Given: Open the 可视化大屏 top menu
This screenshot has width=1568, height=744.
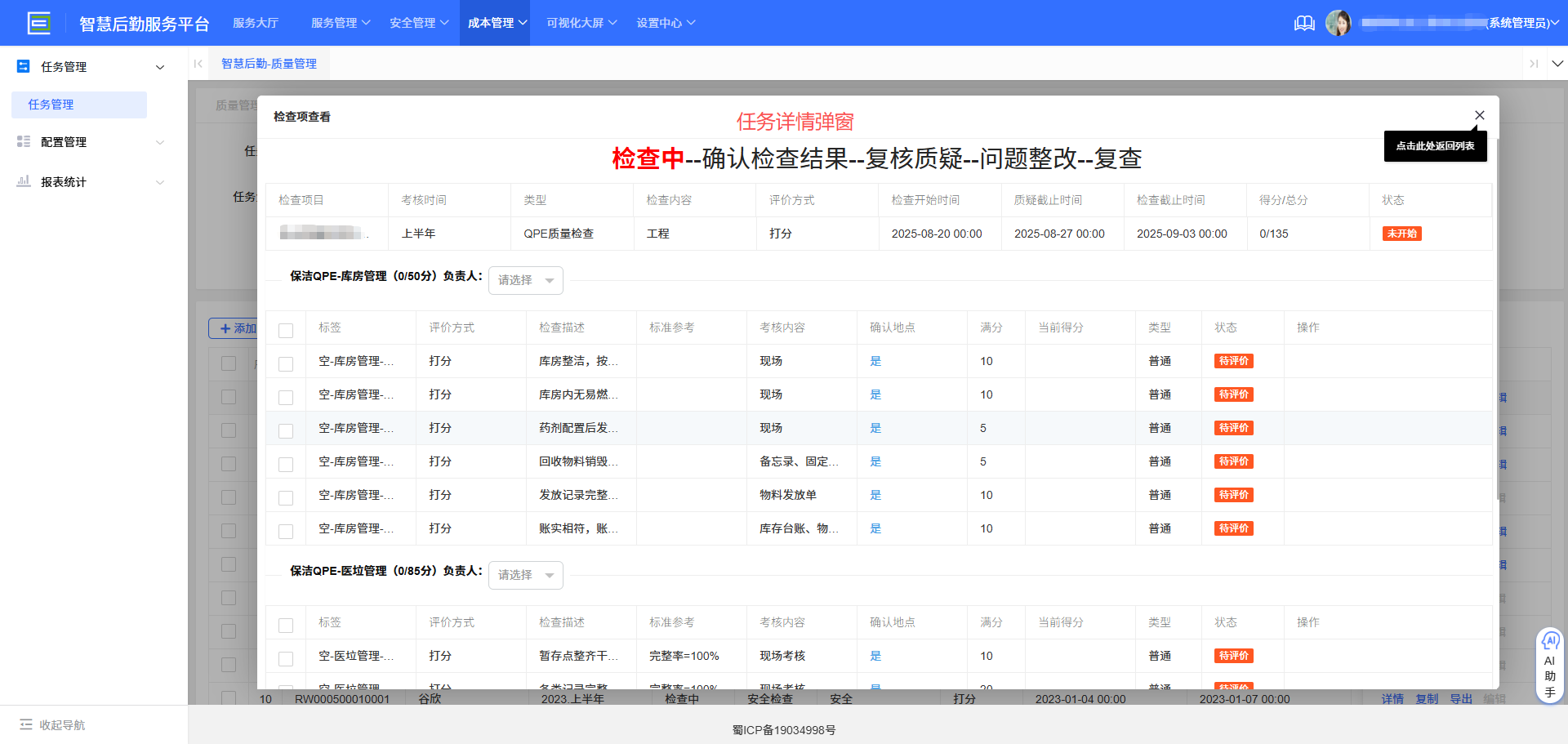Looking at the screenshot, I should pos(581,23).
